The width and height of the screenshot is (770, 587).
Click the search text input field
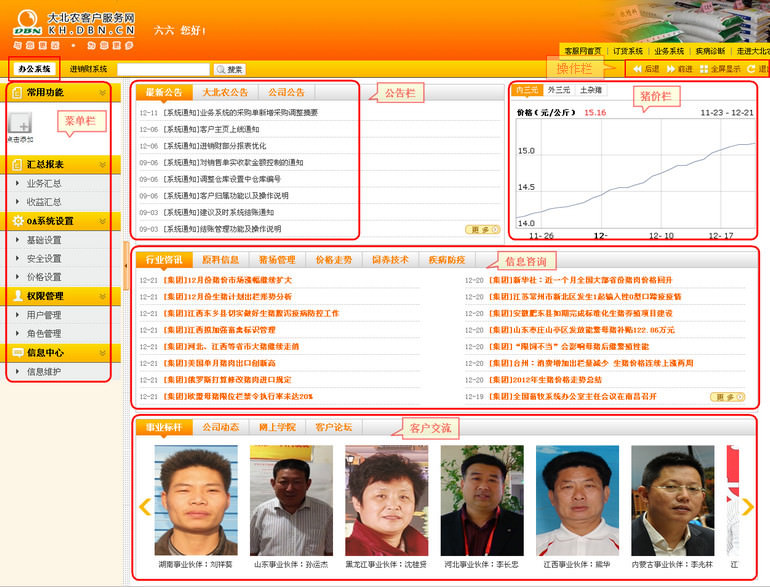[x=163, y=69]
